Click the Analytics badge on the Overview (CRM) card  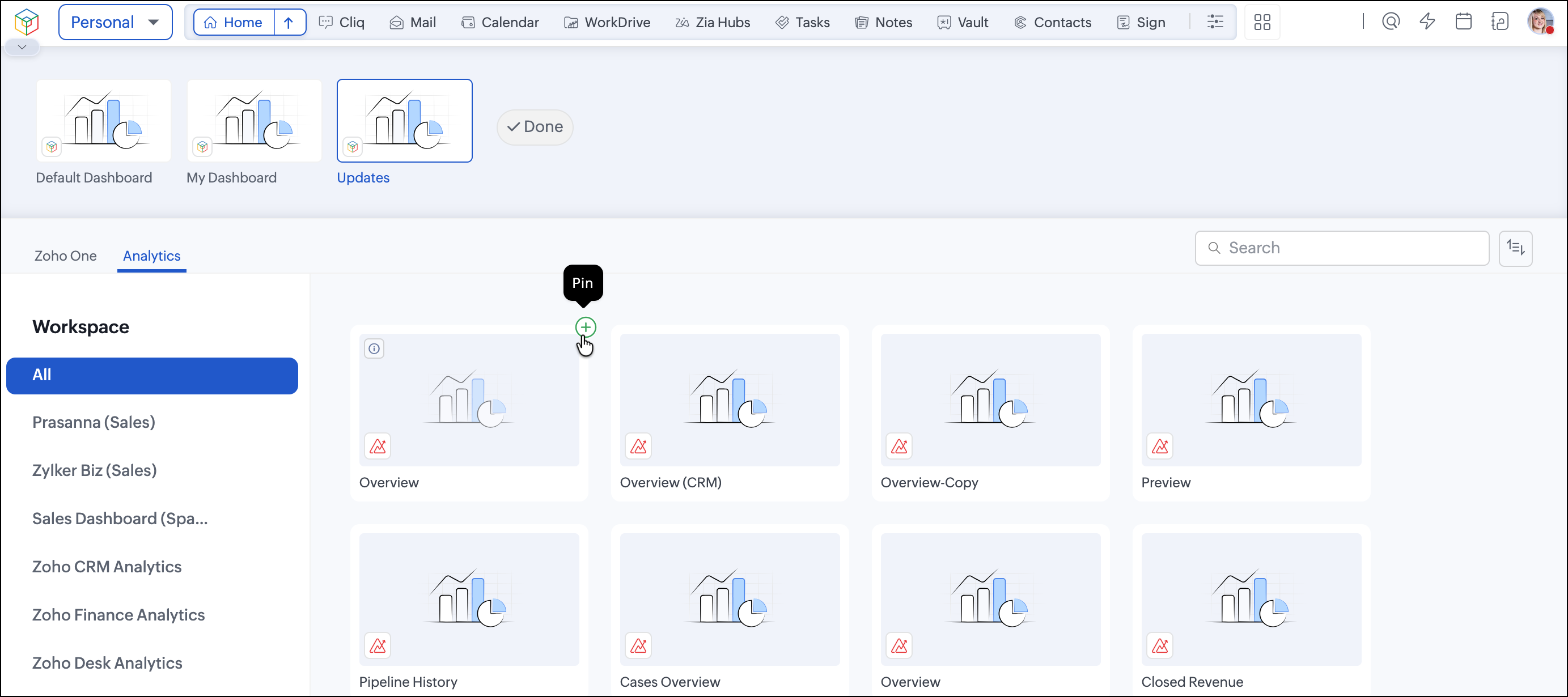tap(638, 447)
